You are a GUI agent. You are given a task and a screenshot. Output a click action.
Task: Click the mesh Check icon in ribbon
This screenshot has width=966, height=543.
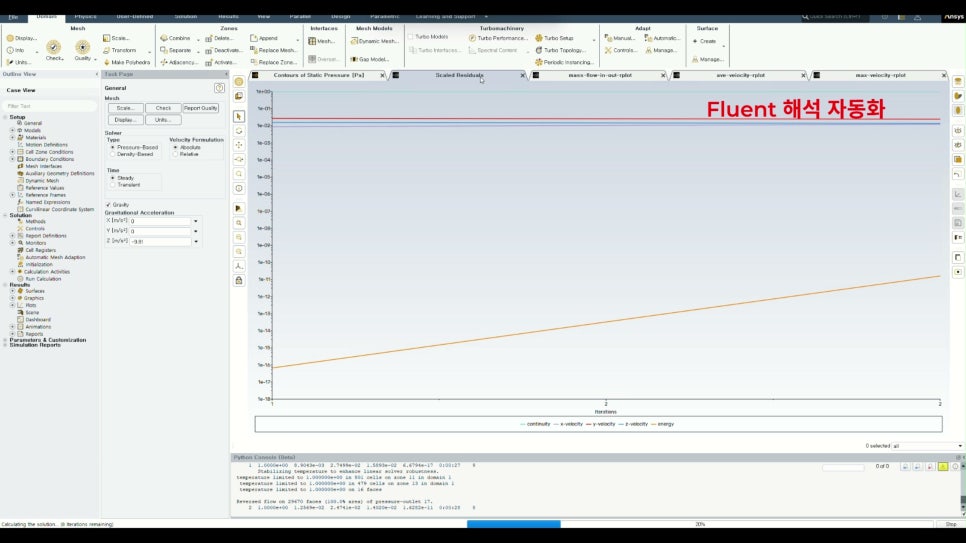click(x=54, y=47)
